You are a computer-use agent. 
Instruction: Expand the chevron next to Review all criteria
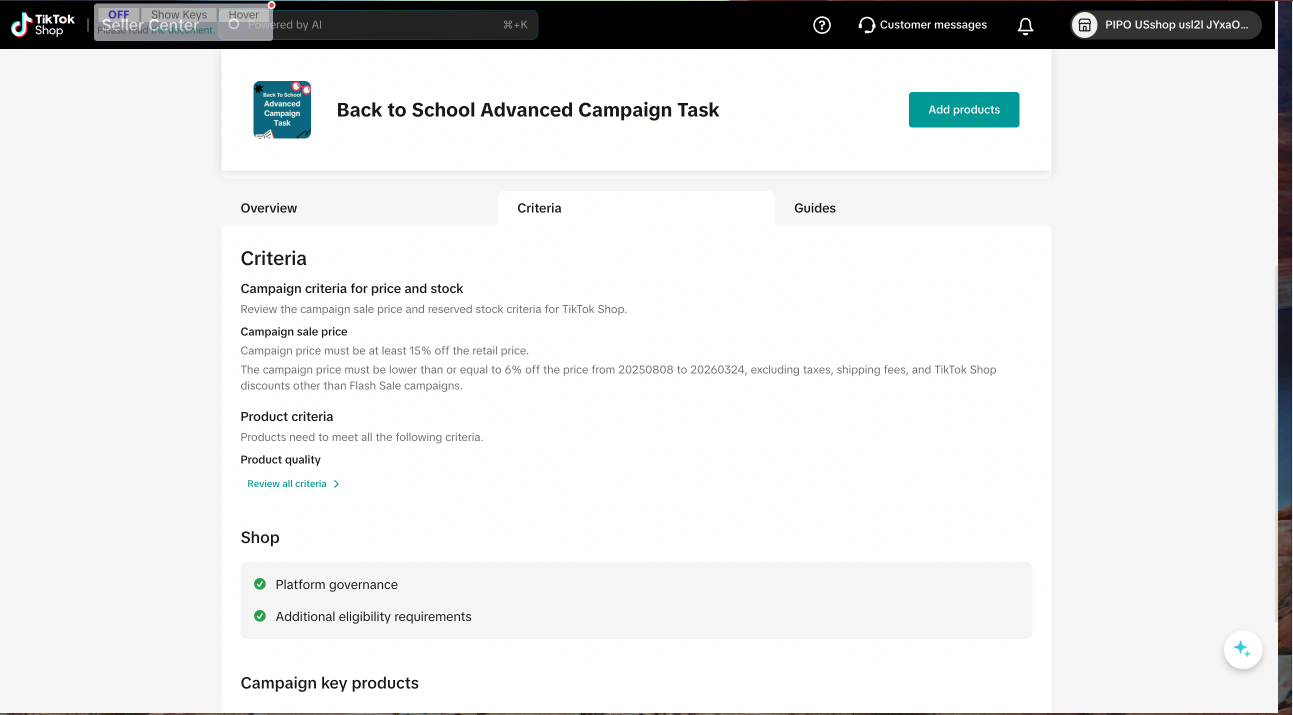(x=336, y=484)
